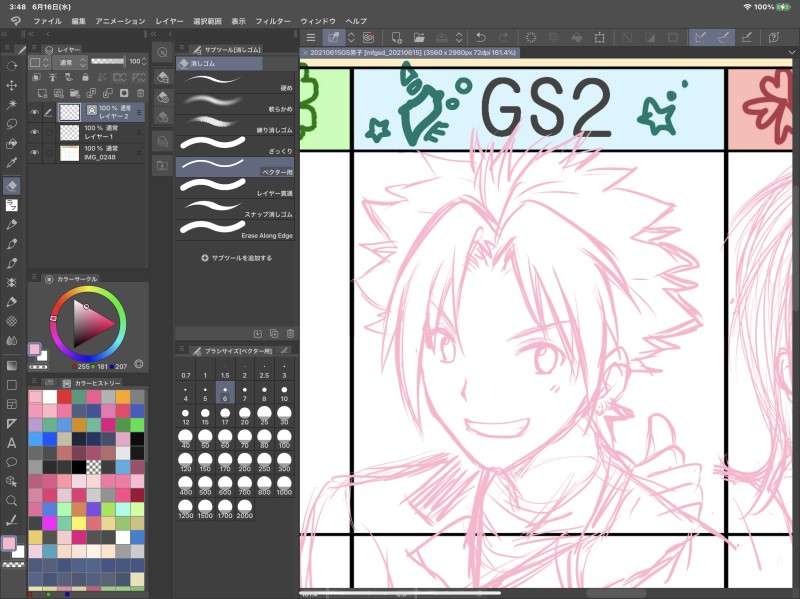Hide レイヤー 1 with its eye icon
The image size is (800, 599).
click(34, 132)
